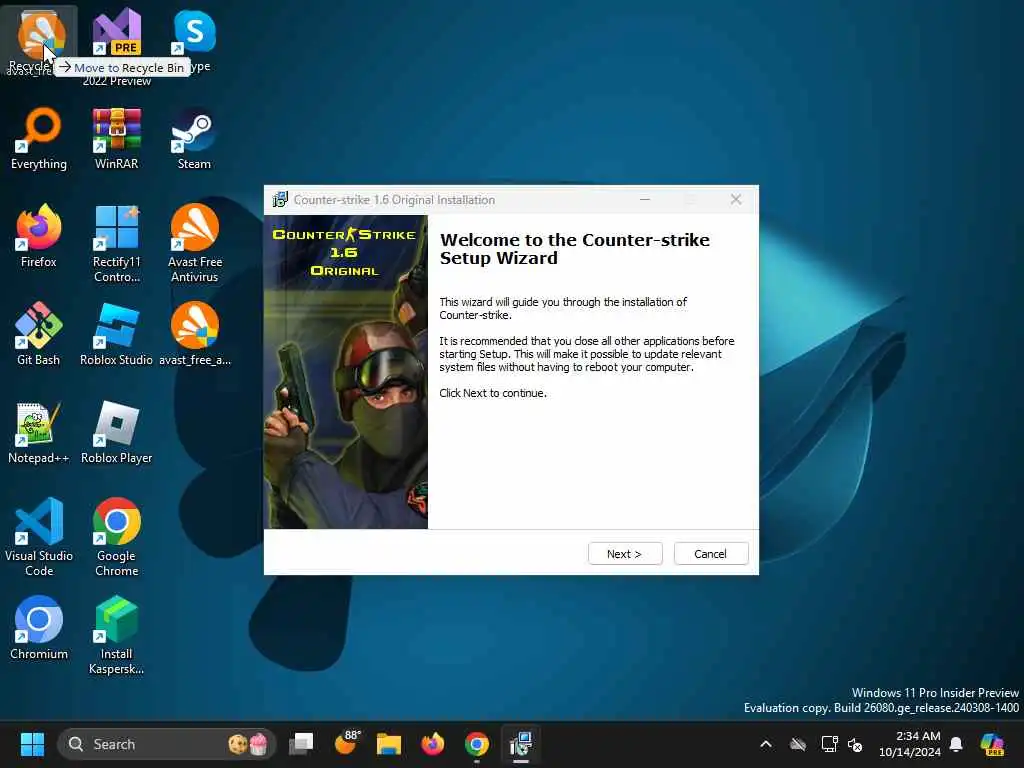Viewport: 1024px width, 768px height.
Task: Open the Everything desktop shortcut
Action: point(39,139)
